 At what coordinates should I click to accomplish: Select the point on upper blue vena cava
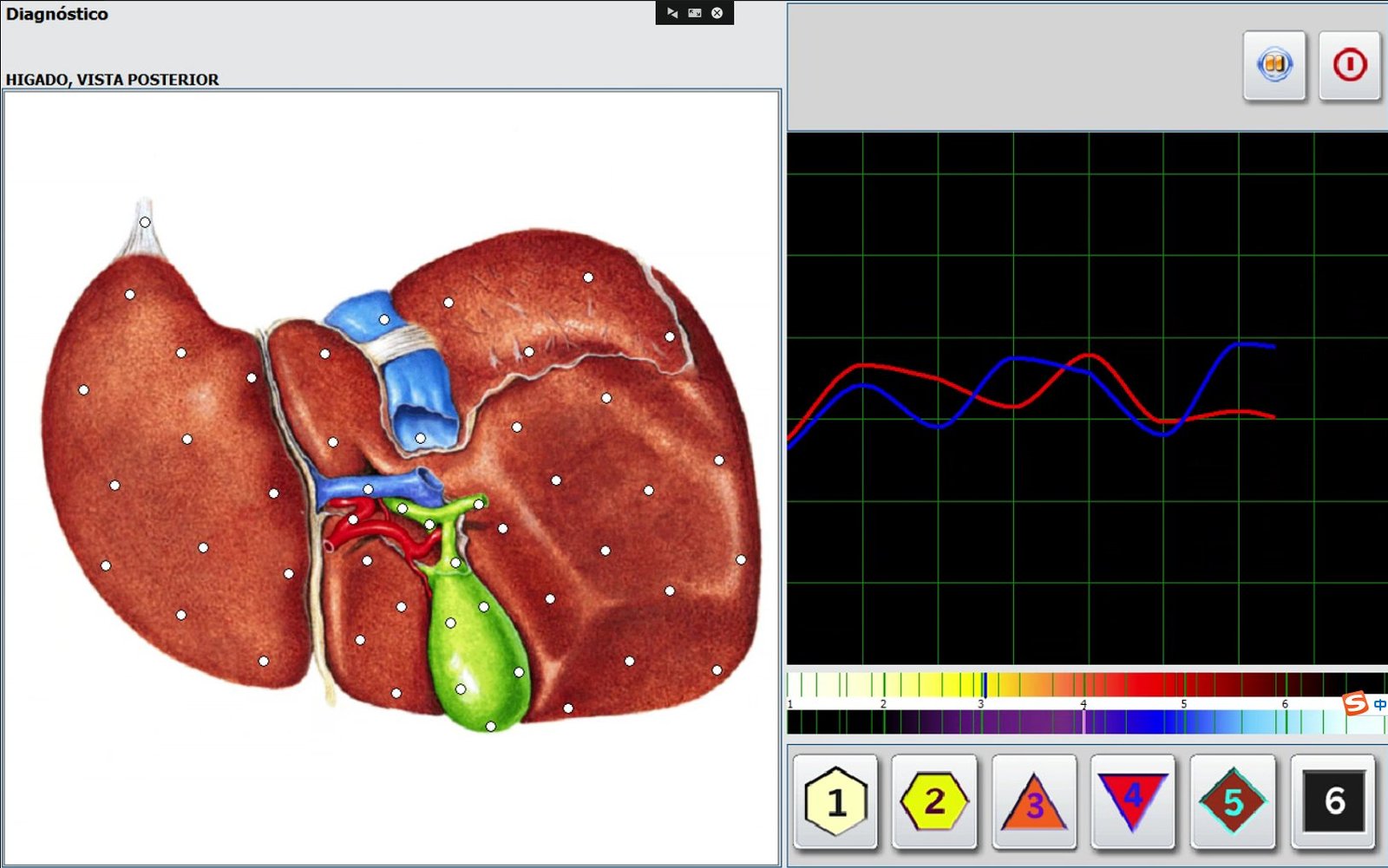click(384, 319)
